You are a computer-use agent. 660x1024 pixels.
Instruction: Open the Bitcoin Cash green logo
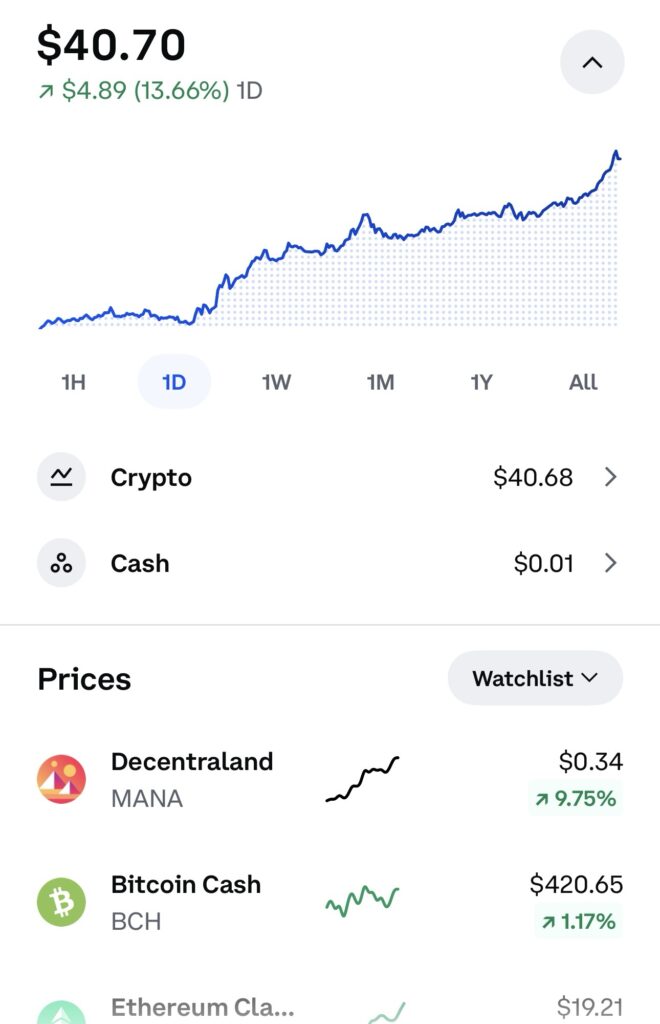click(x=61, y=902)
